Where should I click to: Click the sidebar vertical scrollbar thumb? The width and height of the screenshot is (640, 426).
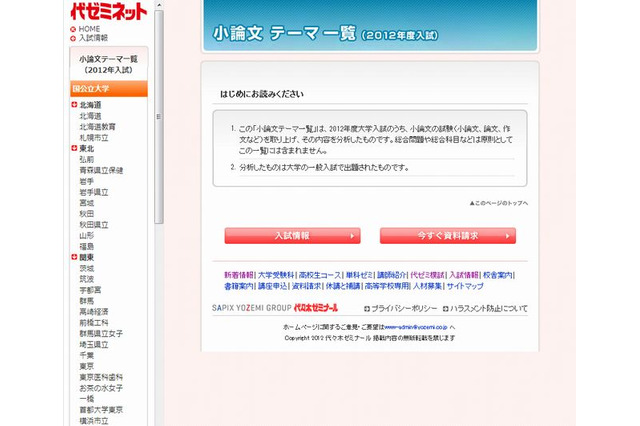click(159, 117)
